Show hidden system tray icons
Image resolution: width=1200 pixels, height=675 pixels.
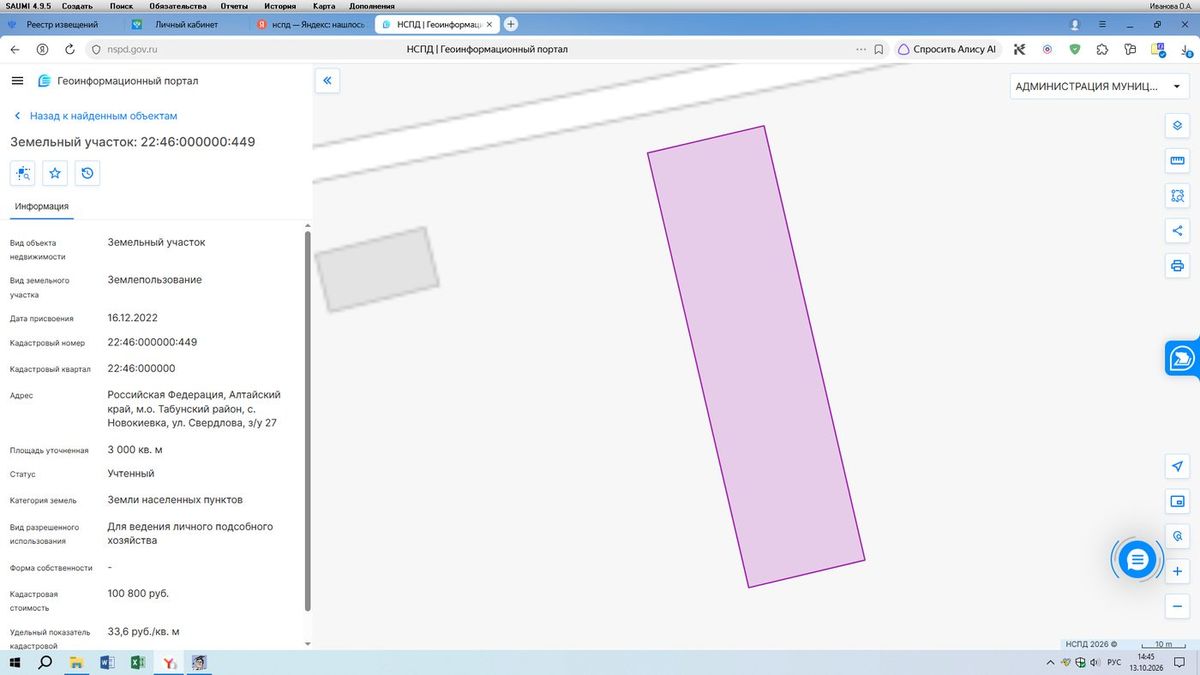point(1049,662)
